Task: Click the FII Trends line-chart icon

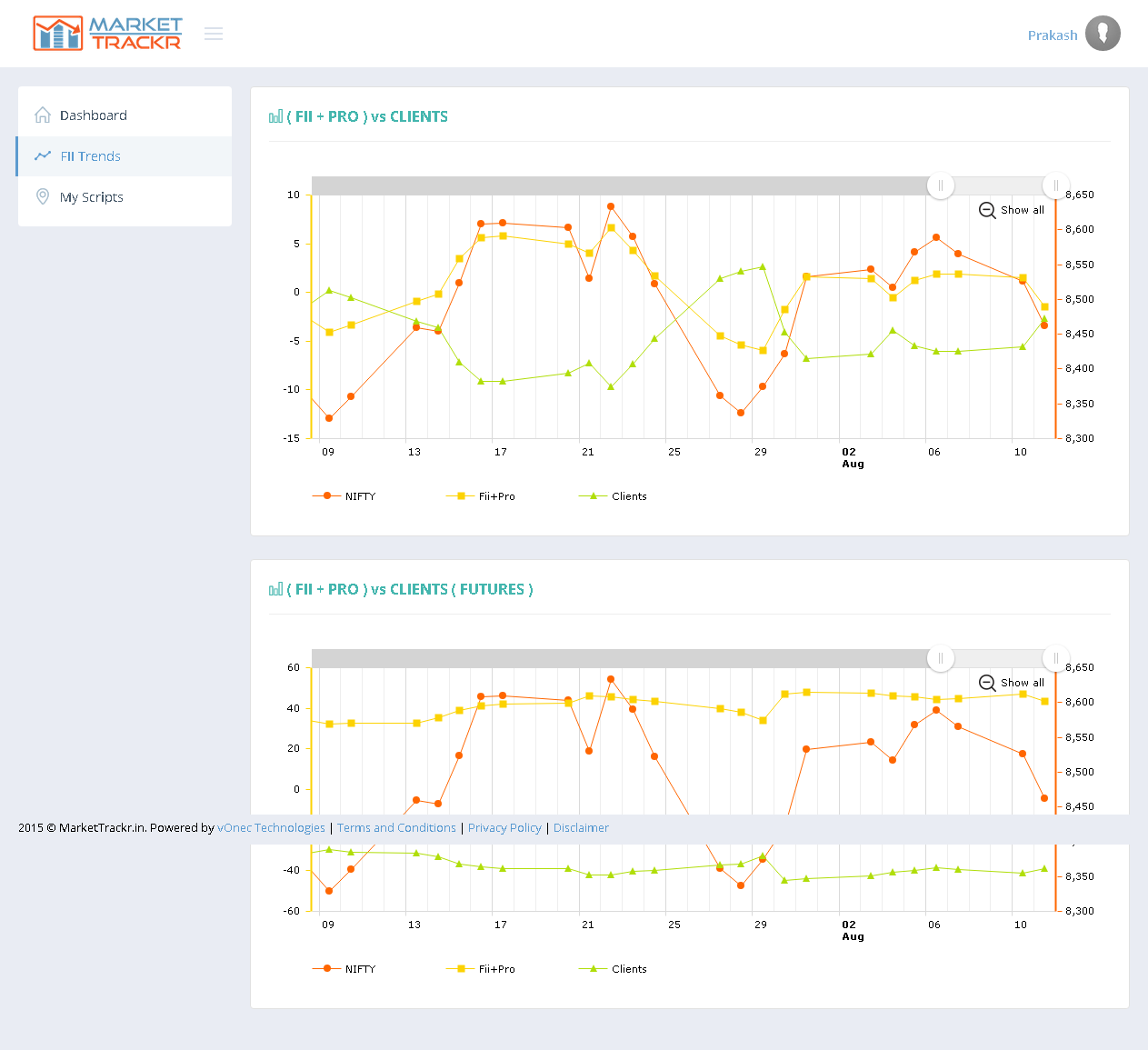Action: click(x=43, y=155)
